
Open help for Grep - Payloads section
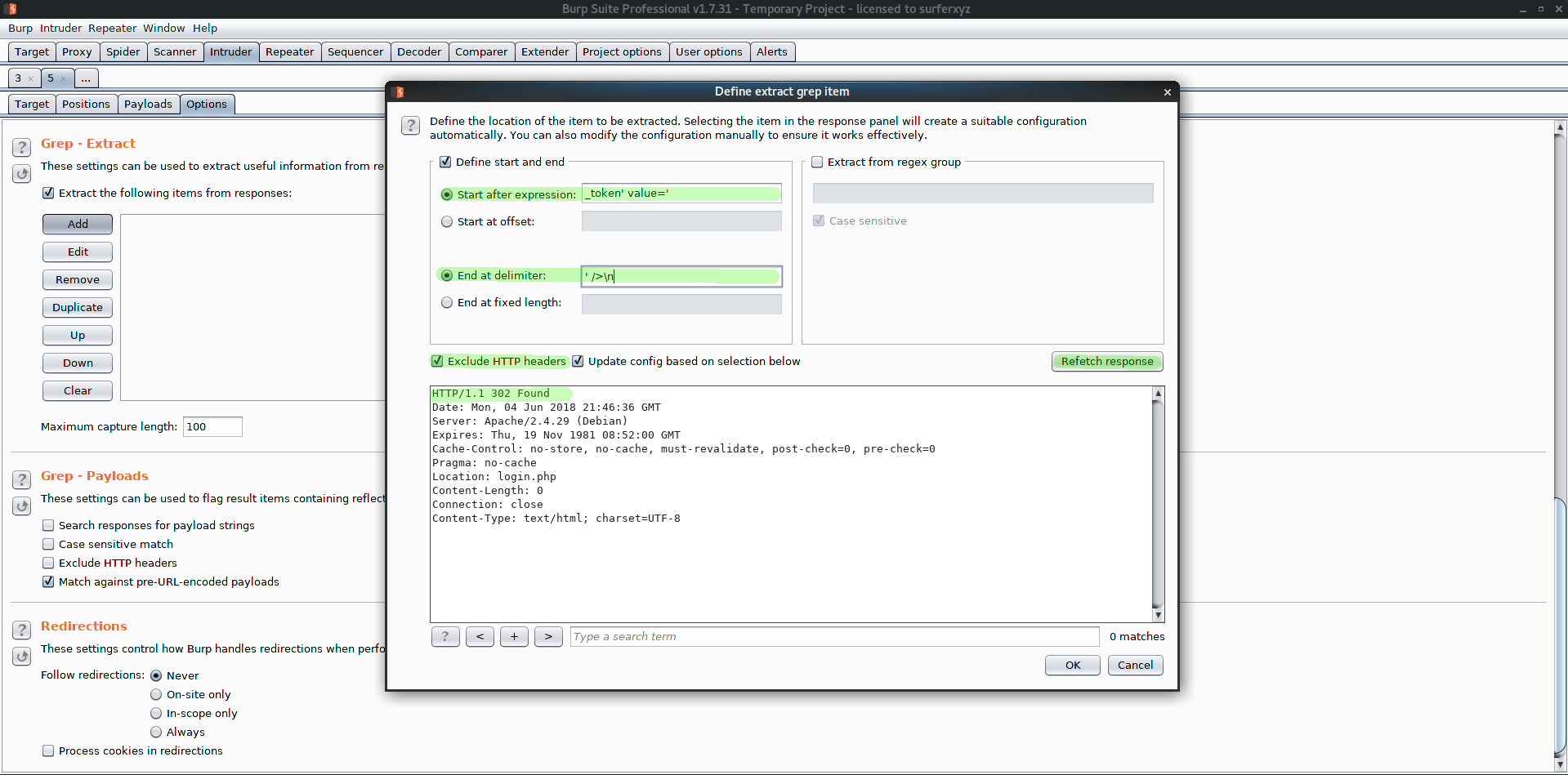[22, 480]
